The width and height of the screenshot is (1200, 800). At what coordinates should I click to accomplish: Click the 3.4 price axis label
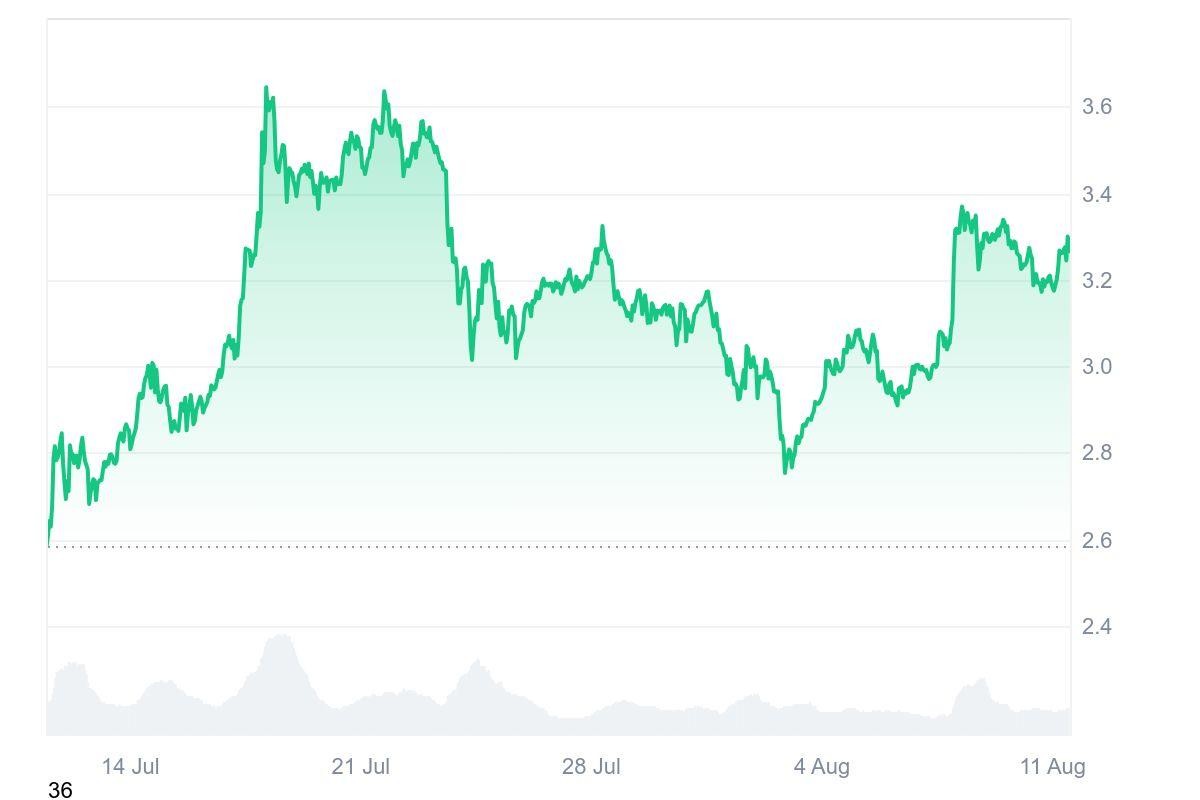point(1097,194)
